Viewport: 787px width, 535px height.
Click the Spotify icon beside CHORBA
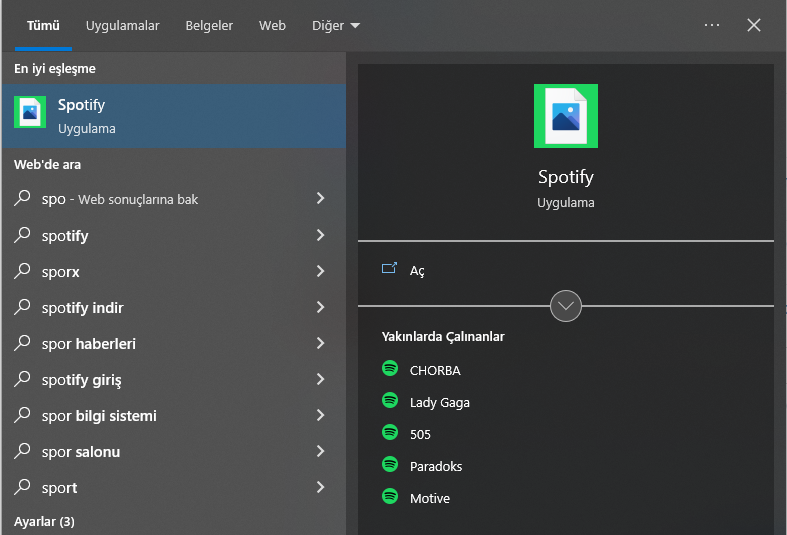point(390,369)
